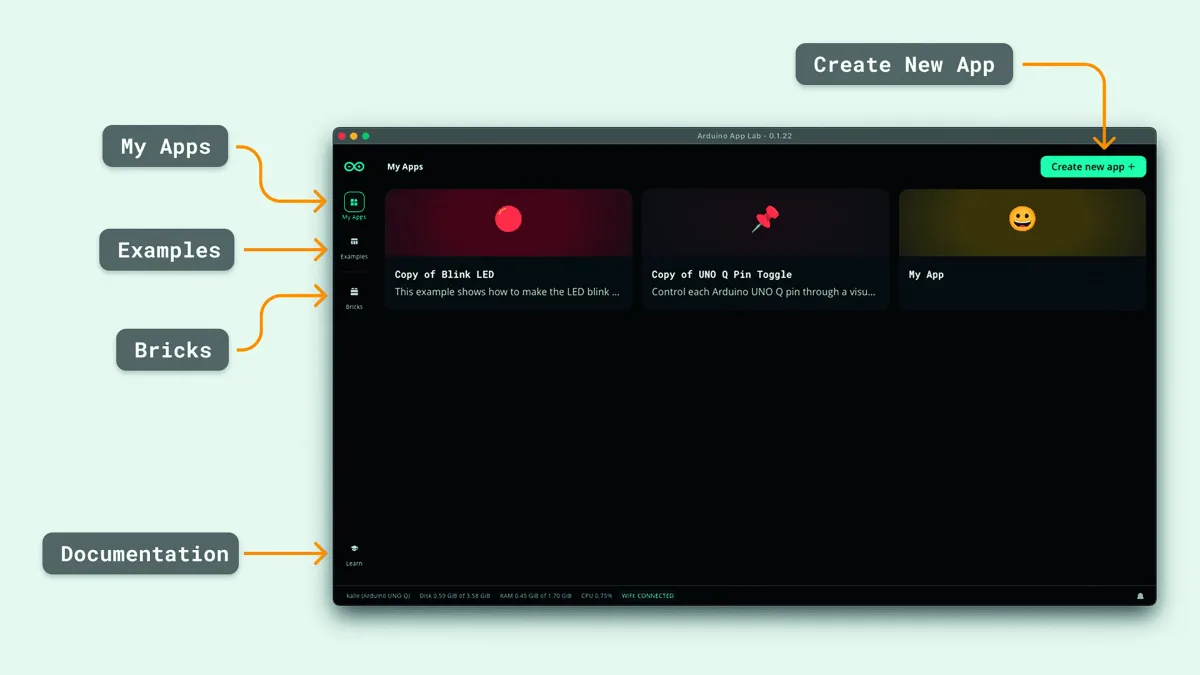Select the "Copy of UNO Q Pin Toggle" title

(x=721, y=274)
